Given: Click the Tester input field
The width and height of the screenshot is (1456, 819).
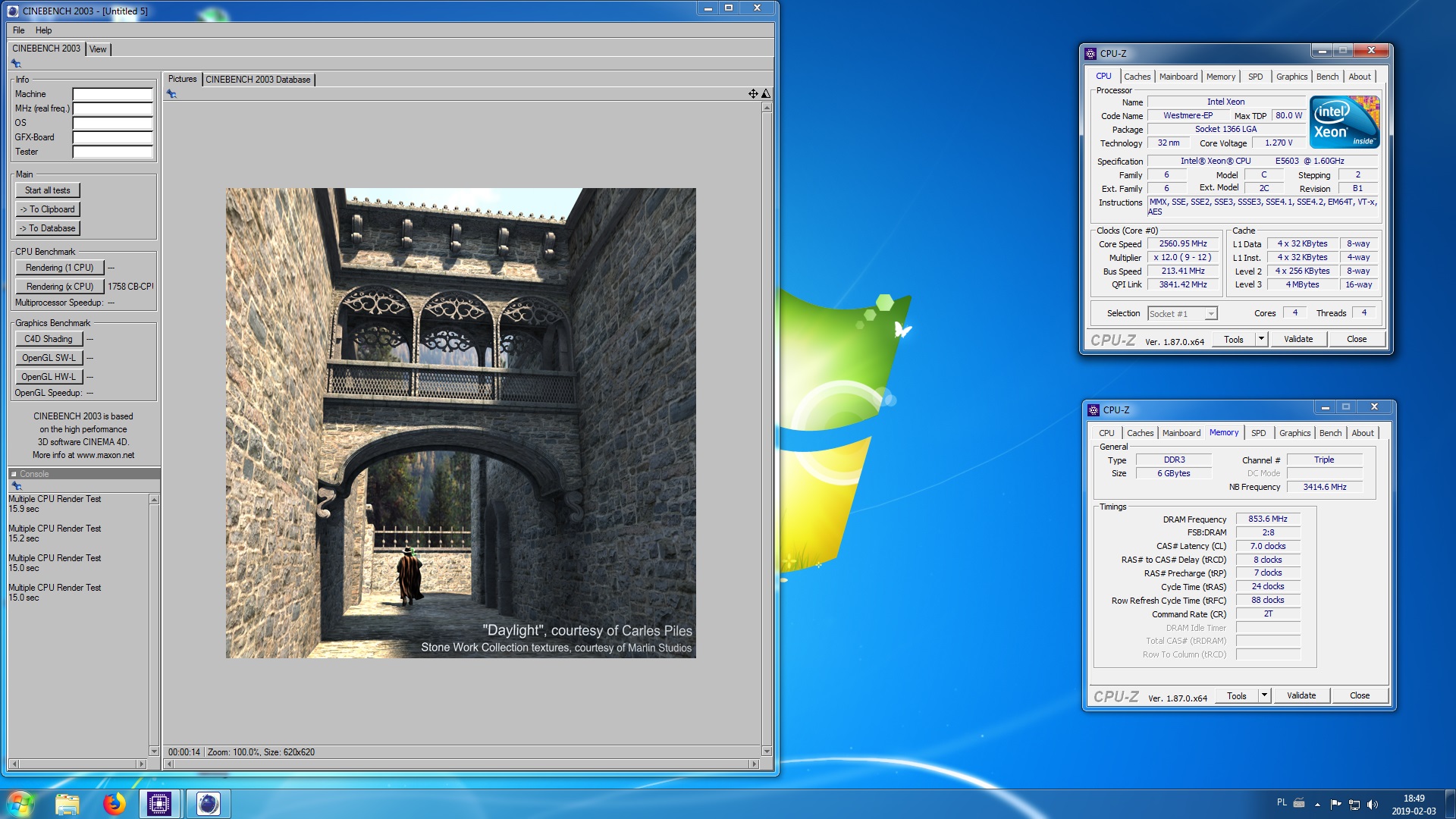Looking at the screenshot, I should pos(112,152).
